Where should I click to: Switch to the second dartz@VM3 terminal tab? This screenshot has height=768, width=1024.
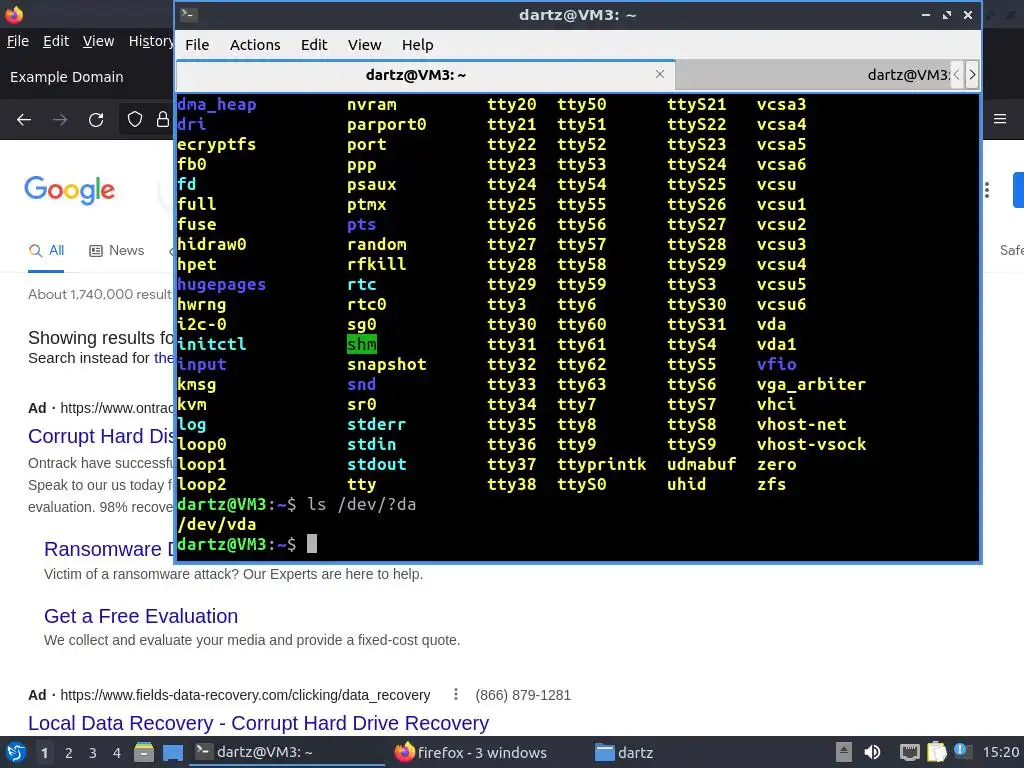[x=813, y=75]
